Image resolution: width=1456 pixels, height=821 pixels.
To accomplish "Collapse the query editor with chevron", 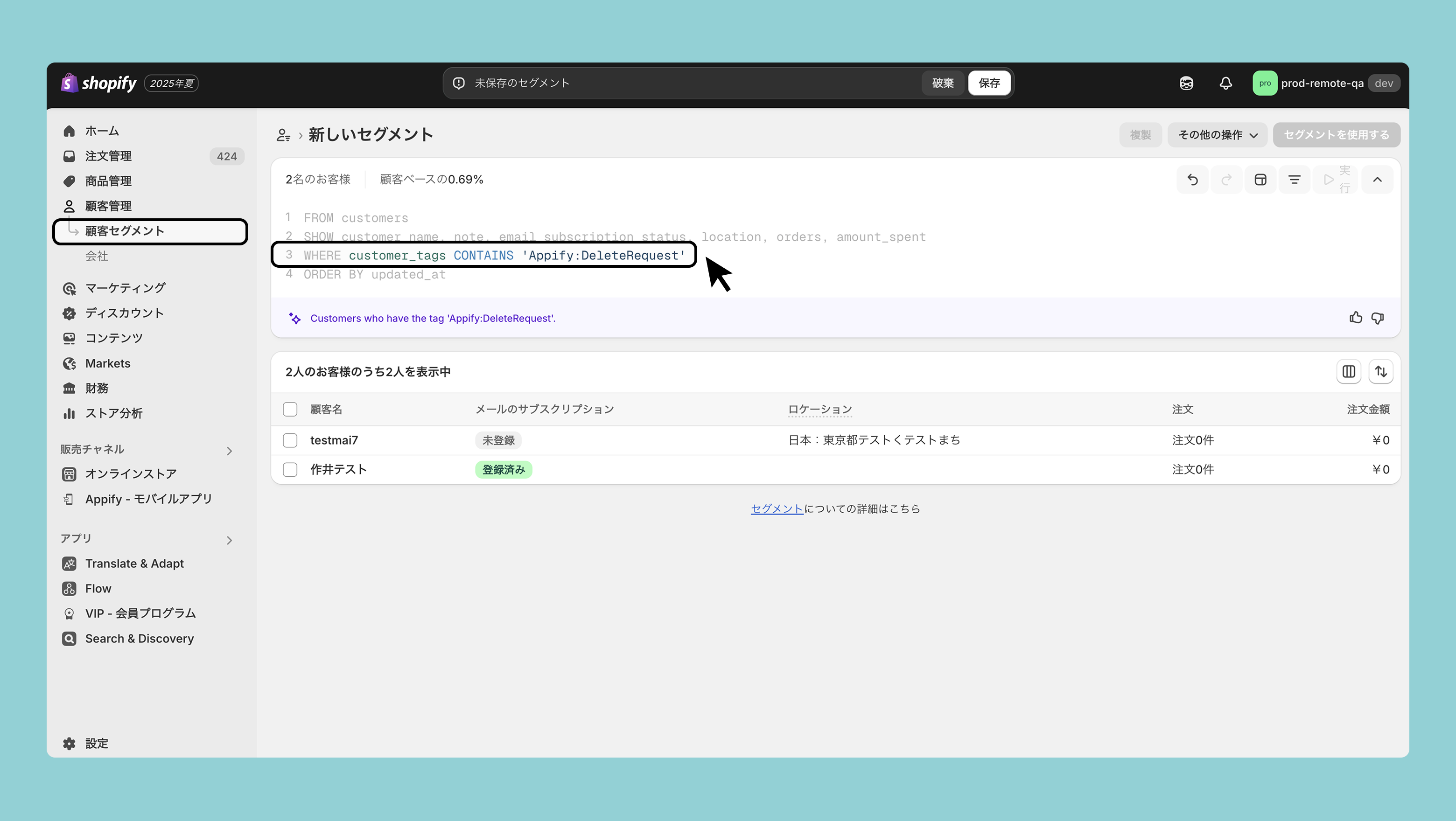I will click(x=1378, y=180).
